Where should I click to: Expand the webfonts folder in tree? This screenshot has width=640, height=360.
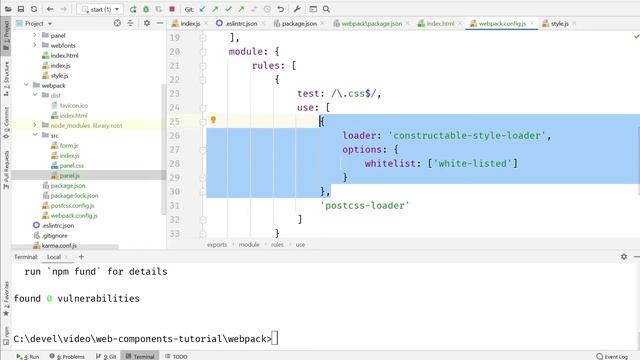(x=35, y=45)
